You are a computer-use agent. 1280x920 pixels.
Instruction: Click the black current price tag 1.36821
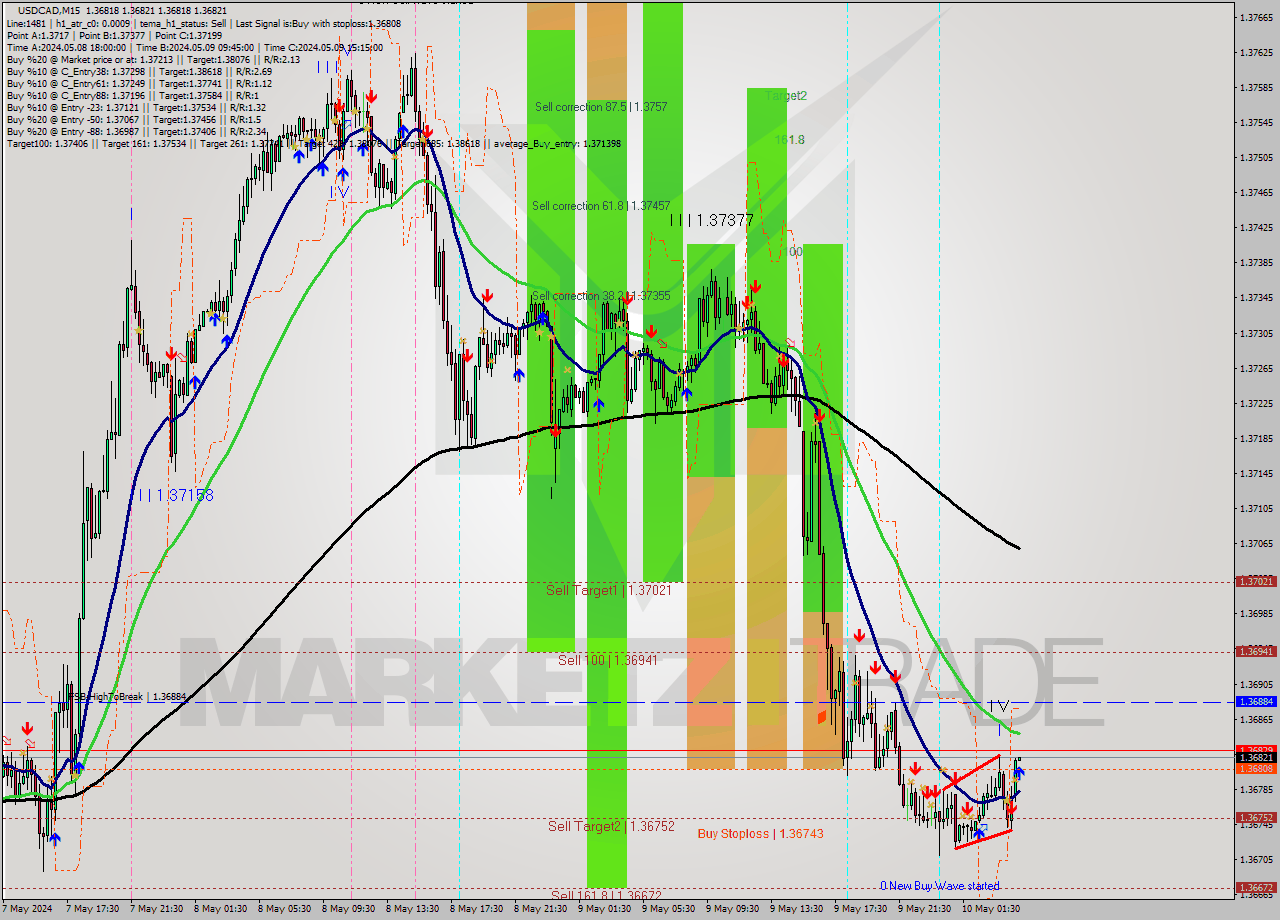click(1256, 758)
